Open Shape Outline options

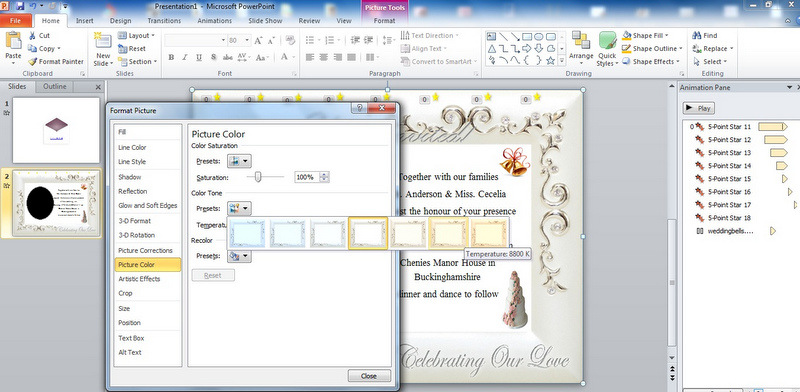click(x=653, y=48)
